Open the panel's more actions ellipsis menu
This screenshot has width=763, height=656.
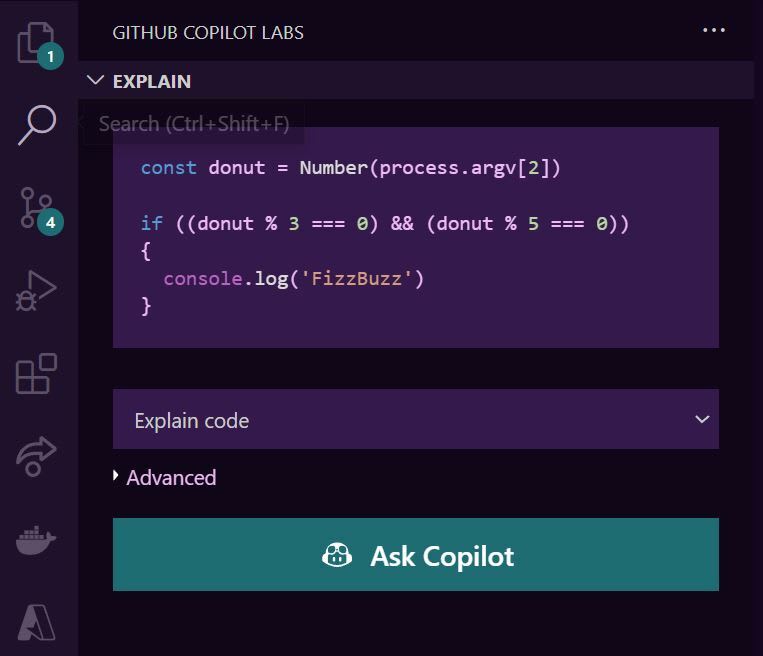click(714, 30)
